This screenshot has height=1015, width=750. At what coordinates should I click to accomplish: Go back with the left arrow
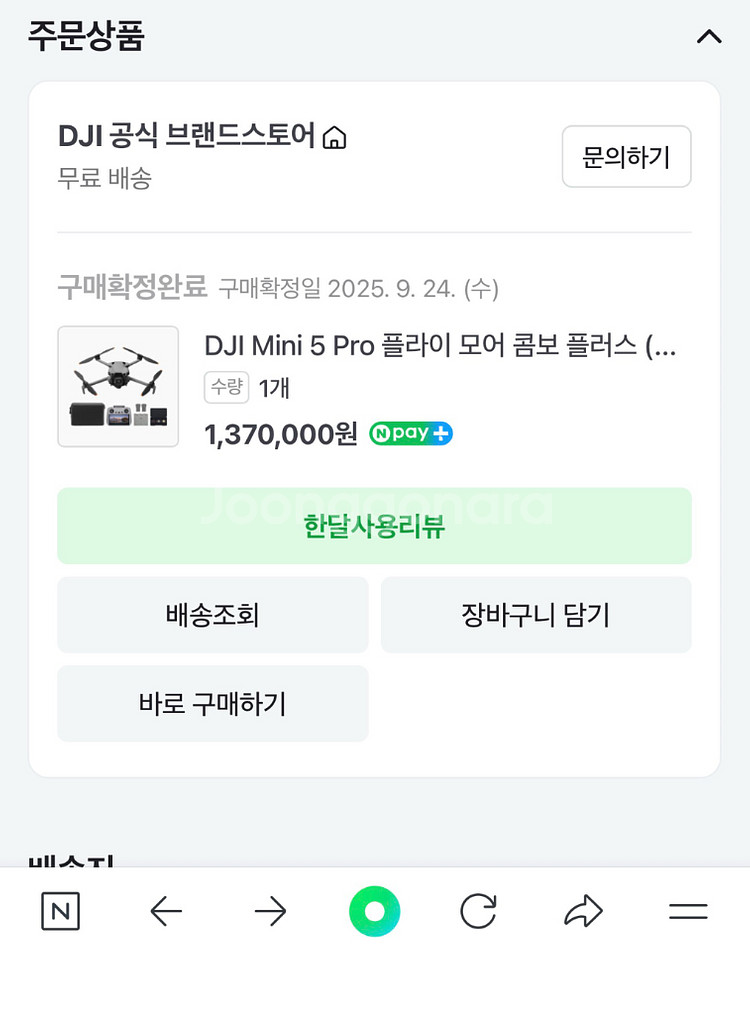166,911
